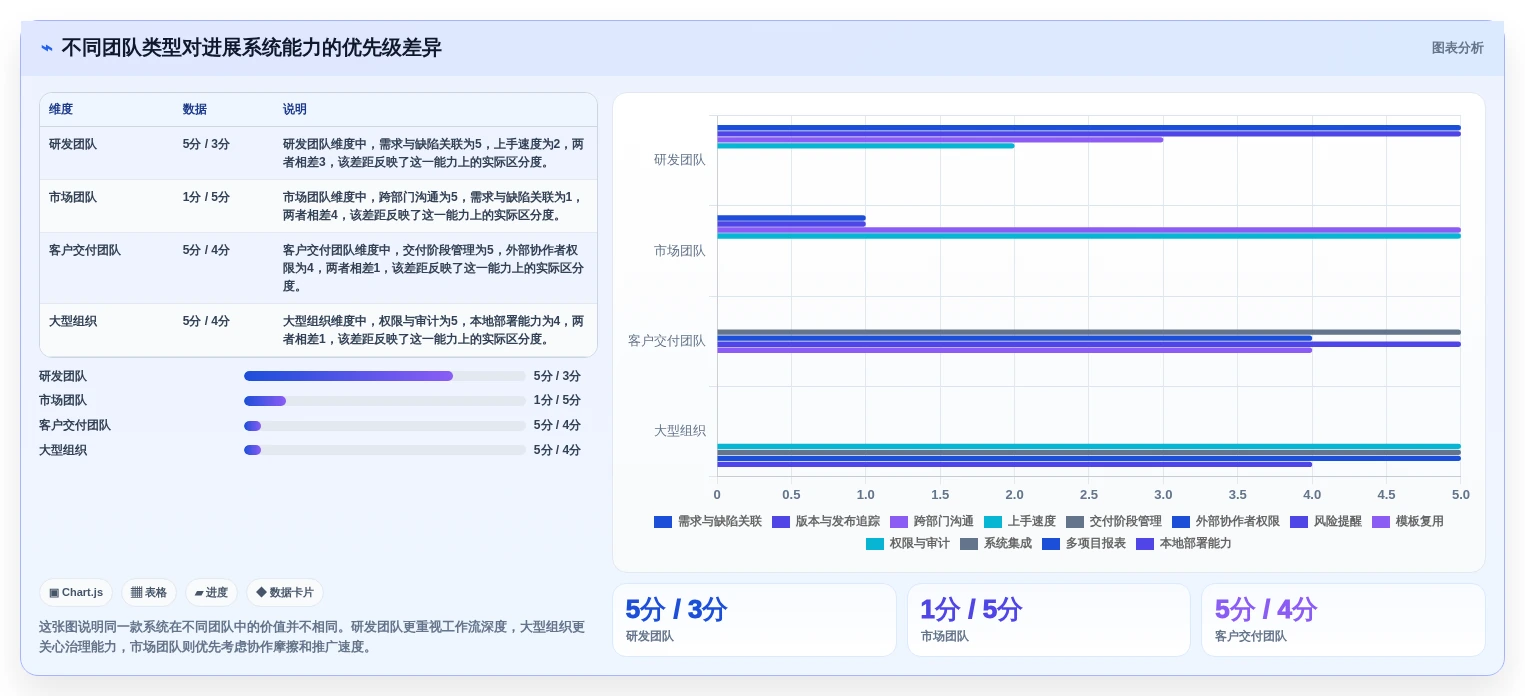Toggle 版本与发布追踪 legend swatch
Viewport: 1525px width, 696px height.
780,521
